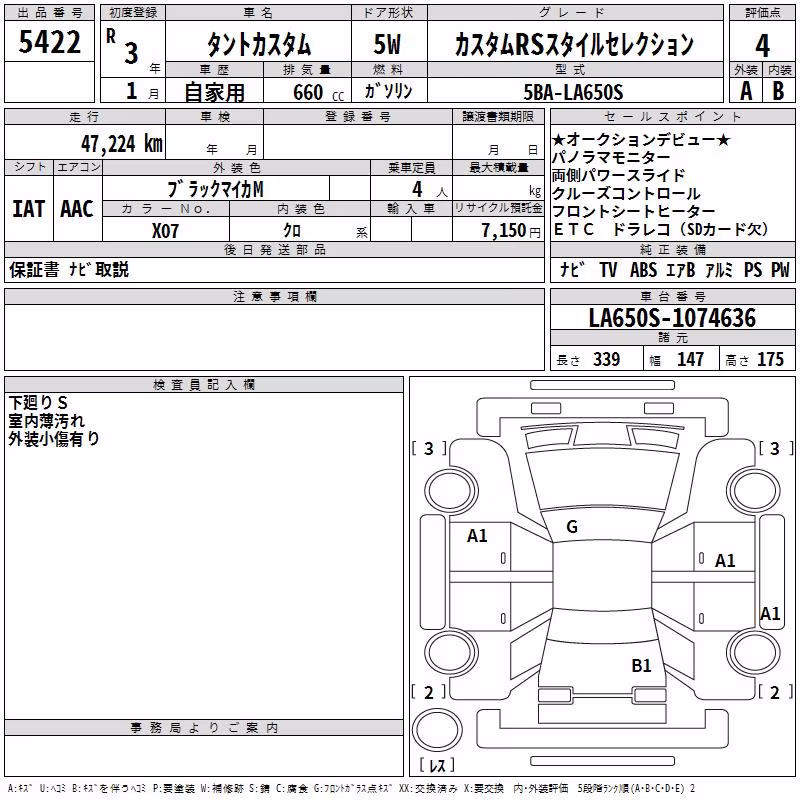Click 注意事項欄 section header

point(274,296)
